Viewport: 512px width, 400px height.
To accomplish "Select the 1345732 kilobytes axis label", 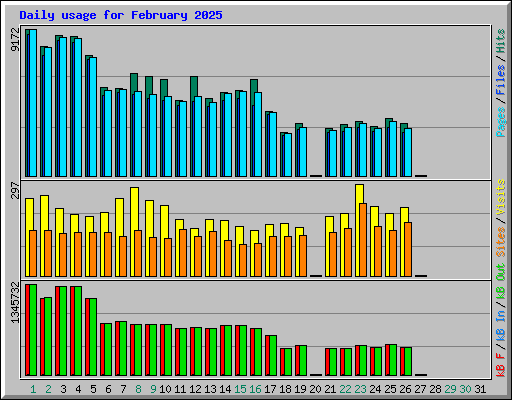I will click(x=15, y=303).
